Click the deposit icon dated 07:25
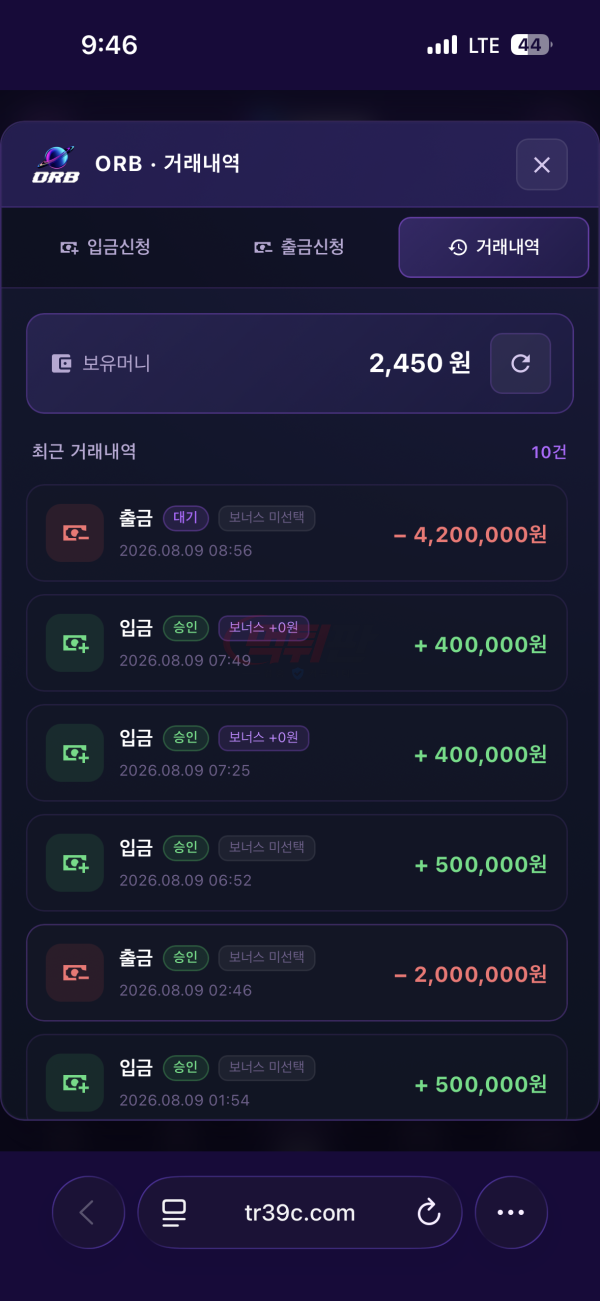600x1301 pixels. click(x=75, y=753)
